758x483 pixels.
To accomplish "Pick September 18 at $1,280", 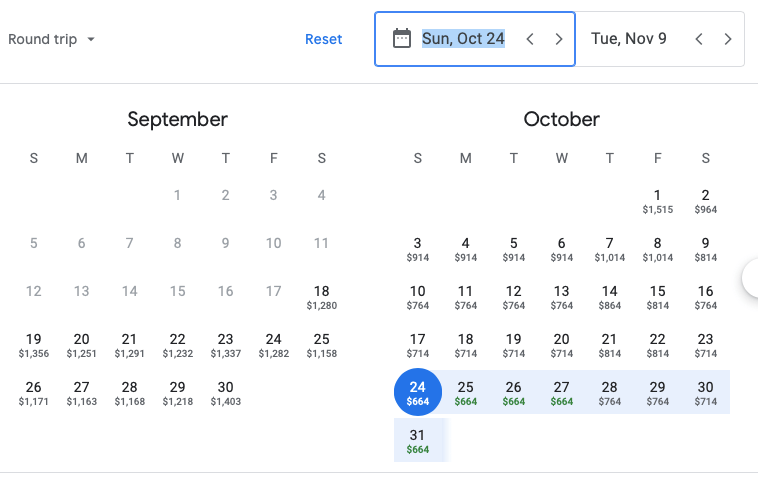I will pyautogui.click(x=322, y=296).
